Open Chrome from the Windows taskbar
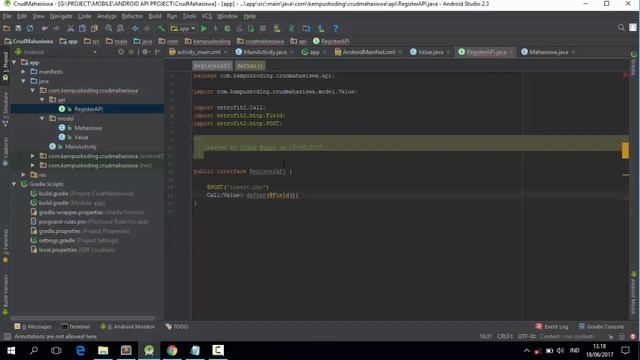Screen dimensions: 640x360 [172, 350]
